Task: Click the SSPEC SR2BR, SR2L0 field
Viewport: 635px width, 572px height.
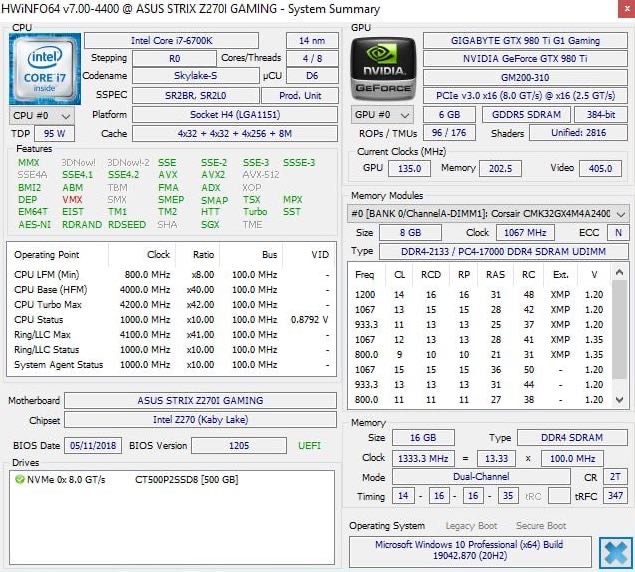Action: tap(196, 96)
